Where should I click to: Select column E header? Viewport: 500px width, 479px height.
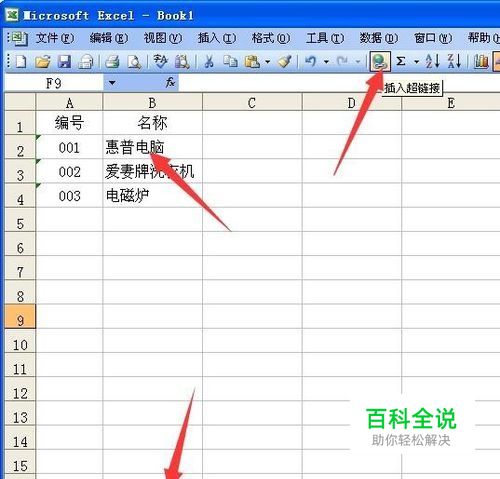coord(451,102)
